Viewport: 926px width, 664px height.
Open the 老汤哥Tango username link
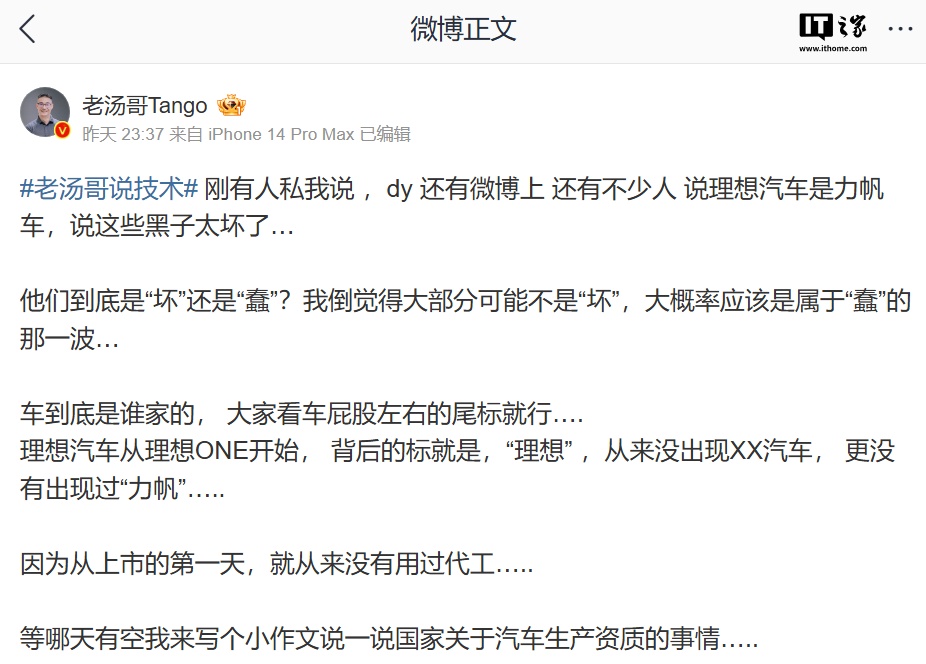[x=145, y=106]
